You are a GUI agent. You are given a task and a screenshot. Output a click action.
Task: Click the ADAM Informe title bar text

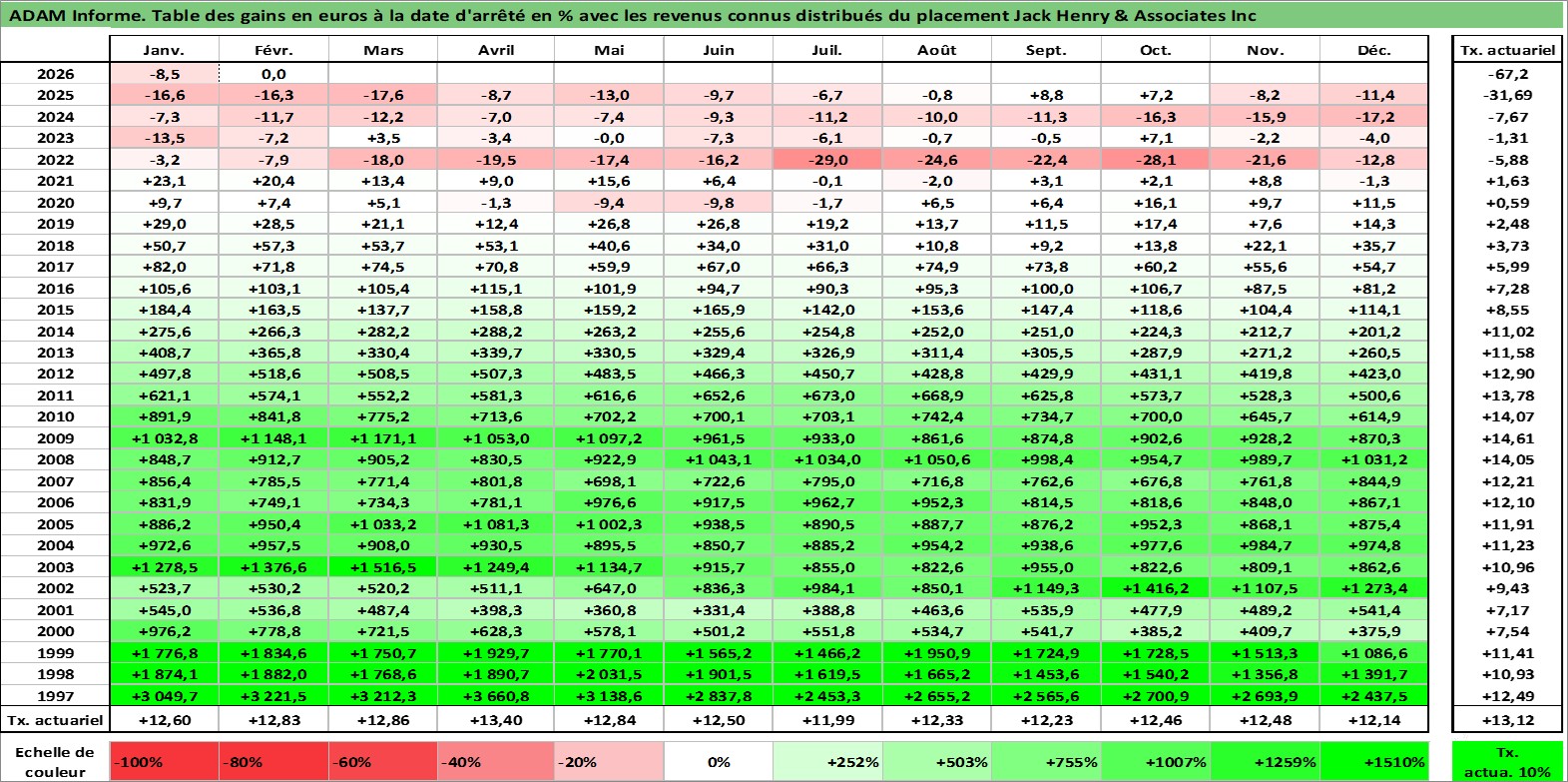pos(633,15)
